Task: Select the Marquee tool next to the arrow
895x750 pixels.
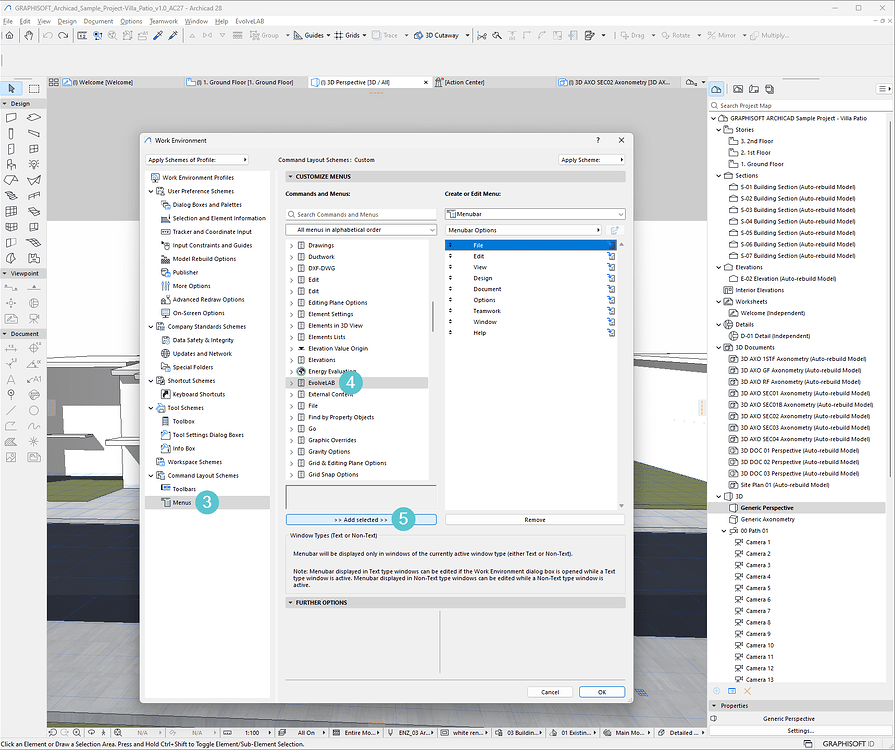Action: pyautogui.click(x=33, y=88)
